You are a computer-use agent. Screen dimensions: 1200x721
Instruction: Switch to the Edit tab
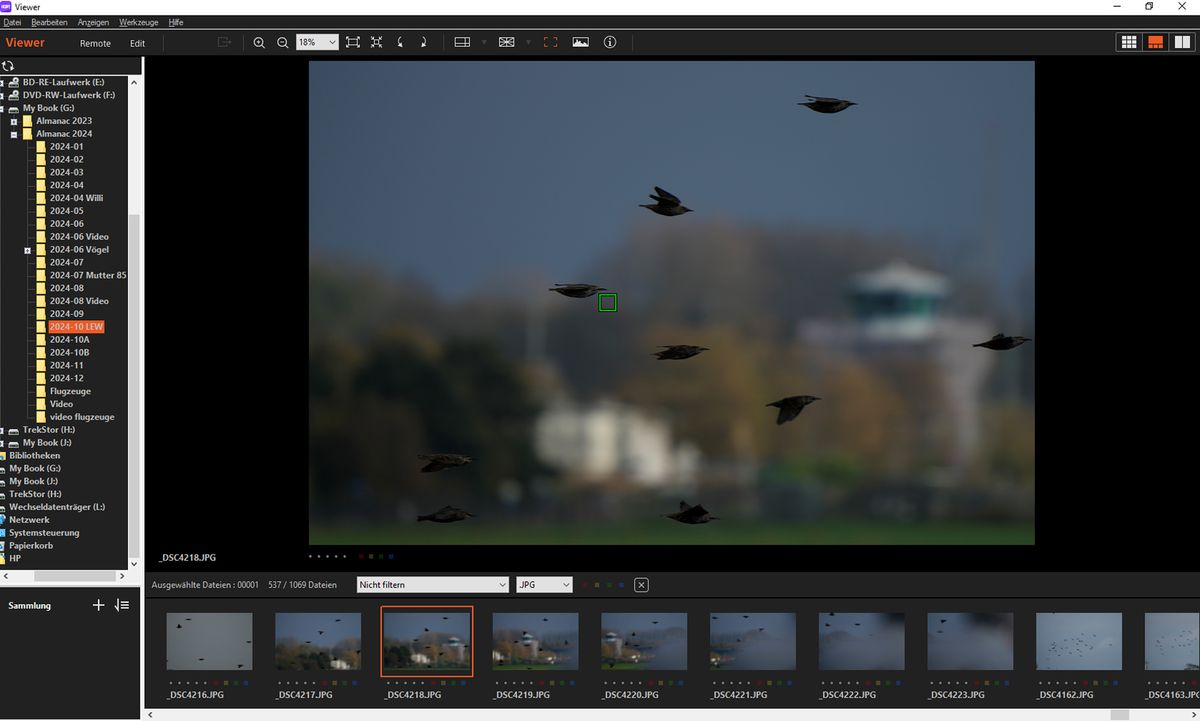(138, 43)
